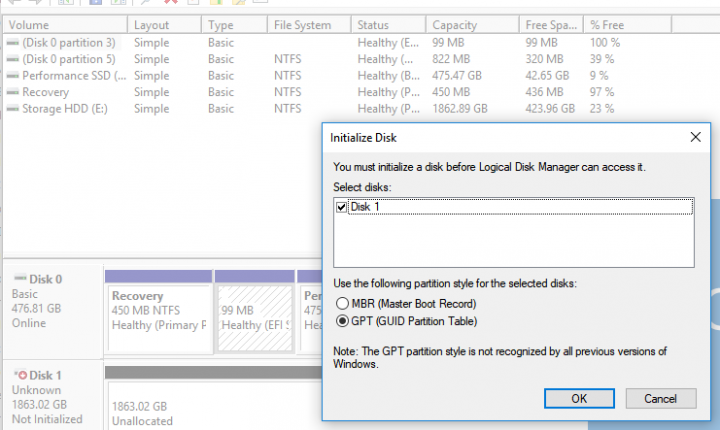Select the 99 MB Healthy EFI partition block

point(255,317)
